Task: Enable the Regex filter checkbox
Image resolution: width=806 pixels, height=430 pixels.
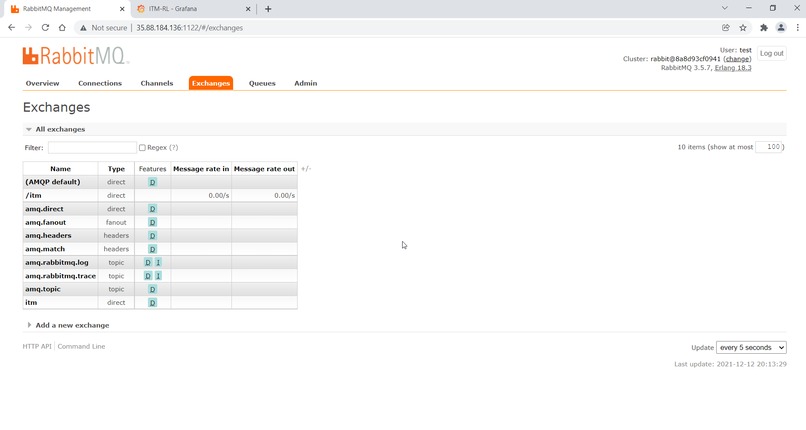Action: coord(142,147)
